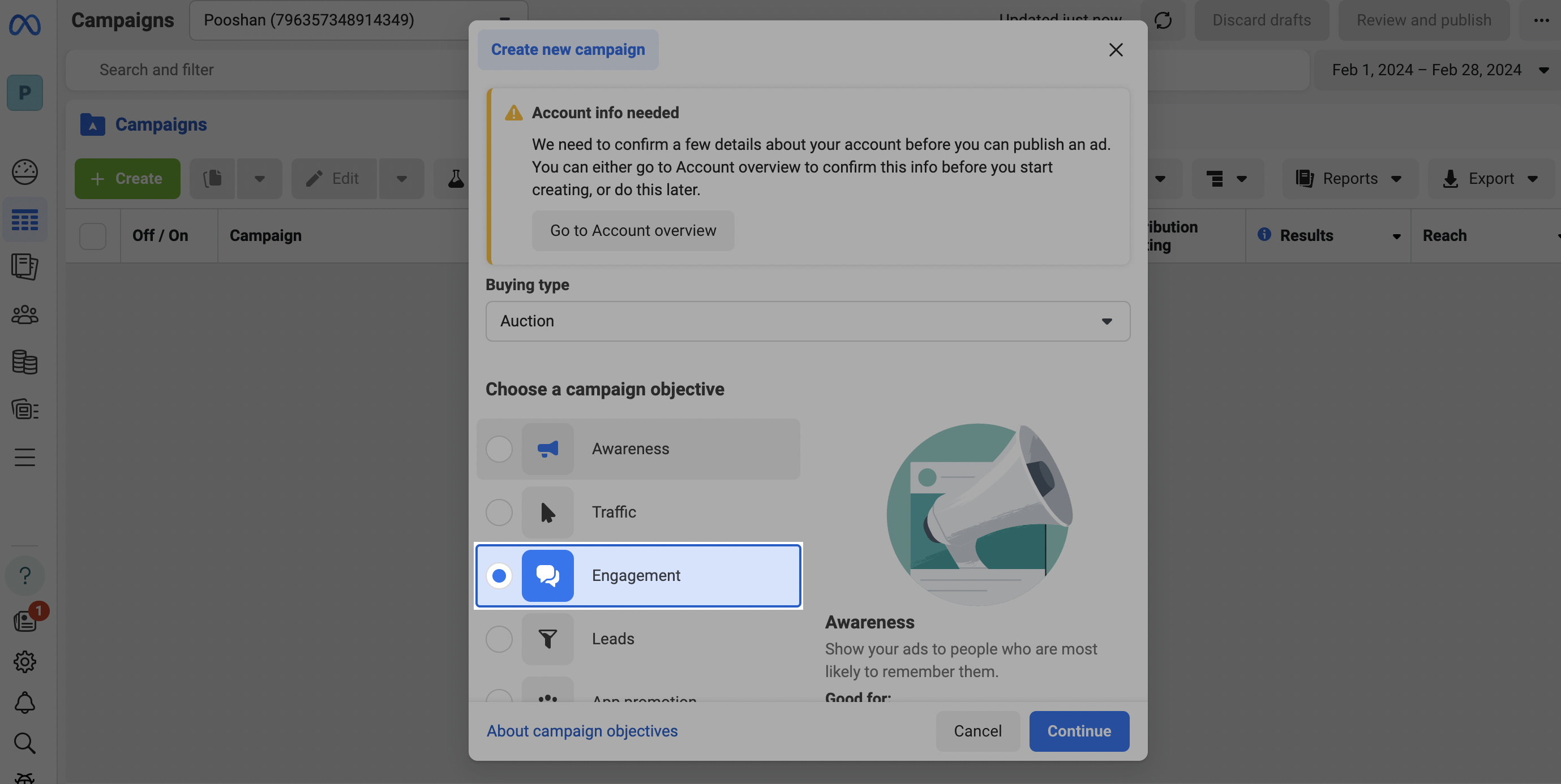Image resolution: width=1561 pixels, height=784 pixels.
Task: Click the Create new campaign tab
Action: 568,50
